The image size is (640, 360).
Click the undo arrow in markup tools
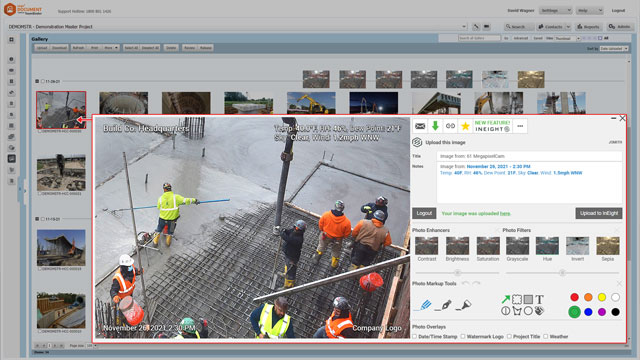(x=465, y=283)
